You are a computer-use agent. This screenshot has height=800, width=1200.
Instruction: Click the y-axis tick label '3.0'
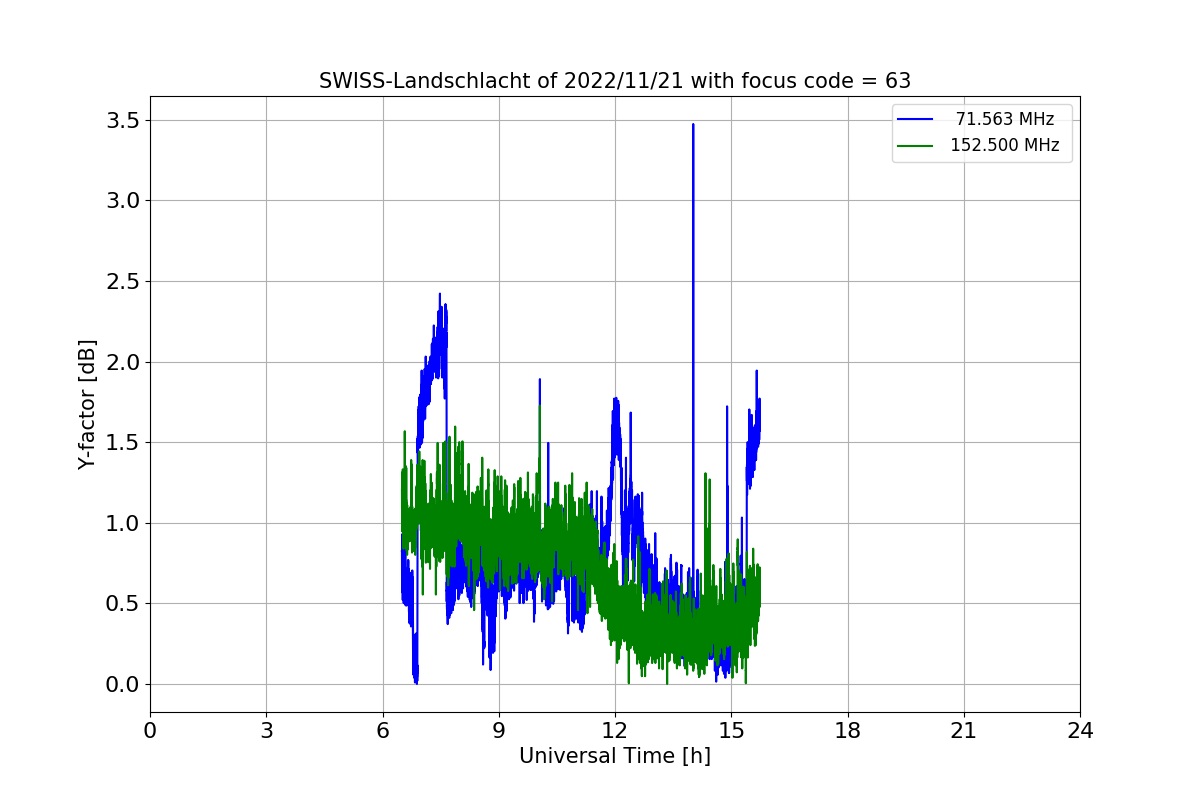point(124,201)
